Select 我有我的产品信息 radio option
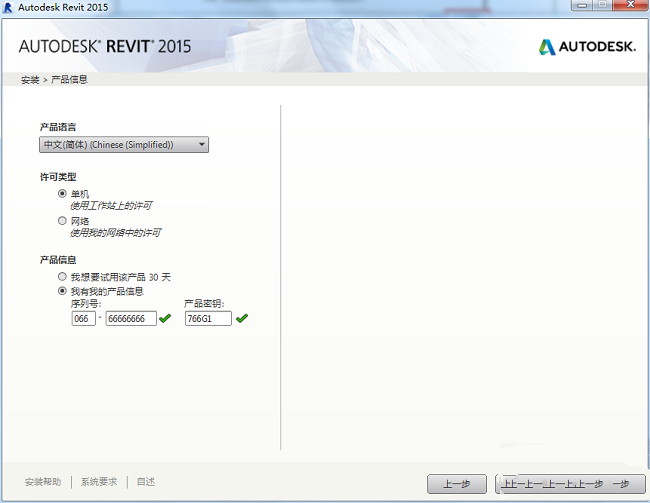This screenshot has width=650, height=503. (62, 291)
